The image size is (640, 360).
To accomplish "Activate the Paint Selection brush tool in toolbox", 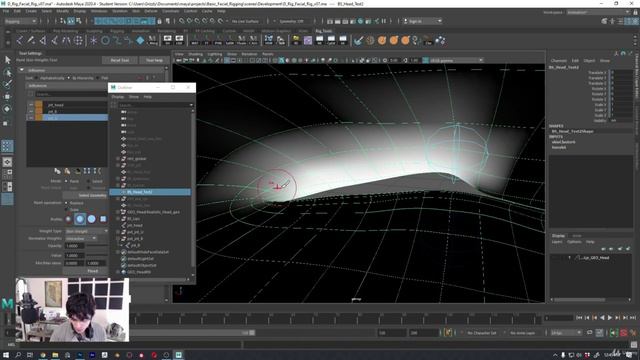I will click(x=7, y=84).
